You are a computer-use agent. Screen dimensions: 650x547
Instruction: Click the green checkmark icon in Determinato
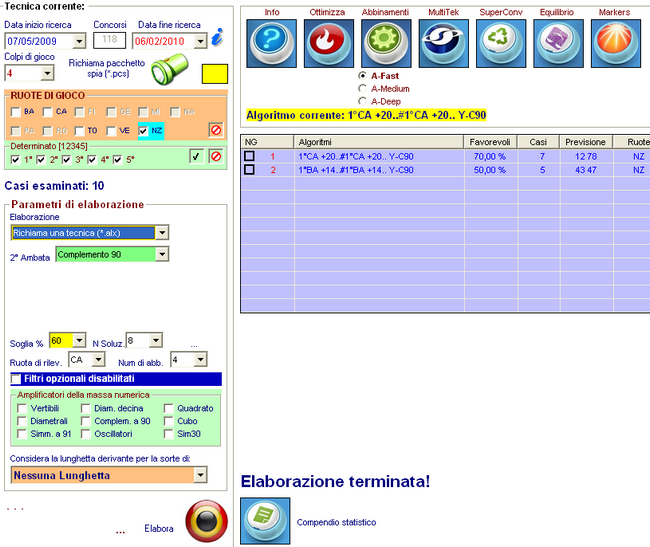pyautogui.click(x=196, y=157)
